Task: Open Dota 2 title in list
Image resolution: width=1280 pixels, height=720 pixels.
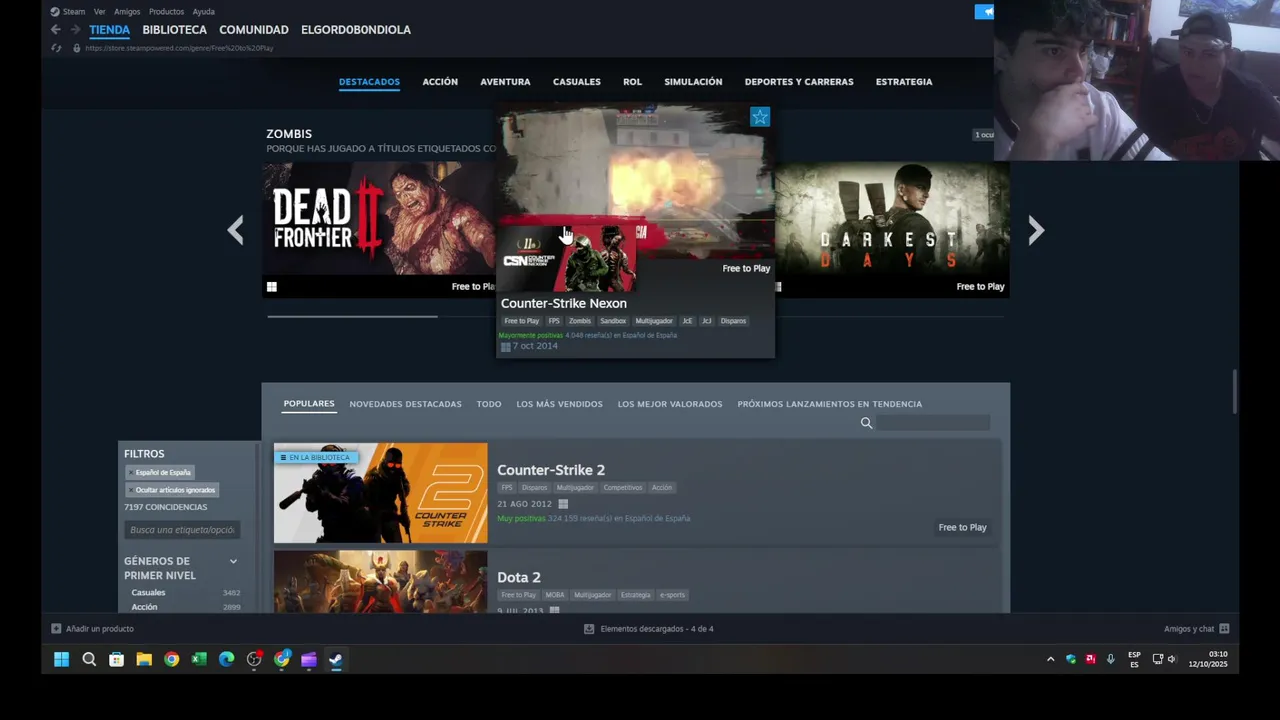Action: click(x=519, y=577)
